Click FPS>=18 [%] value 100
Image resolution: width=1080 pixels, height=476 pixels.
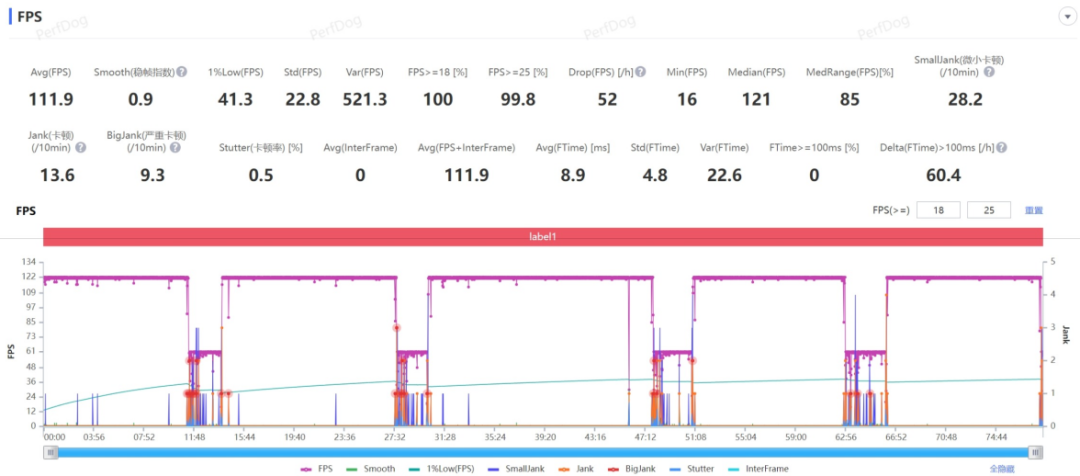[437, 100]
